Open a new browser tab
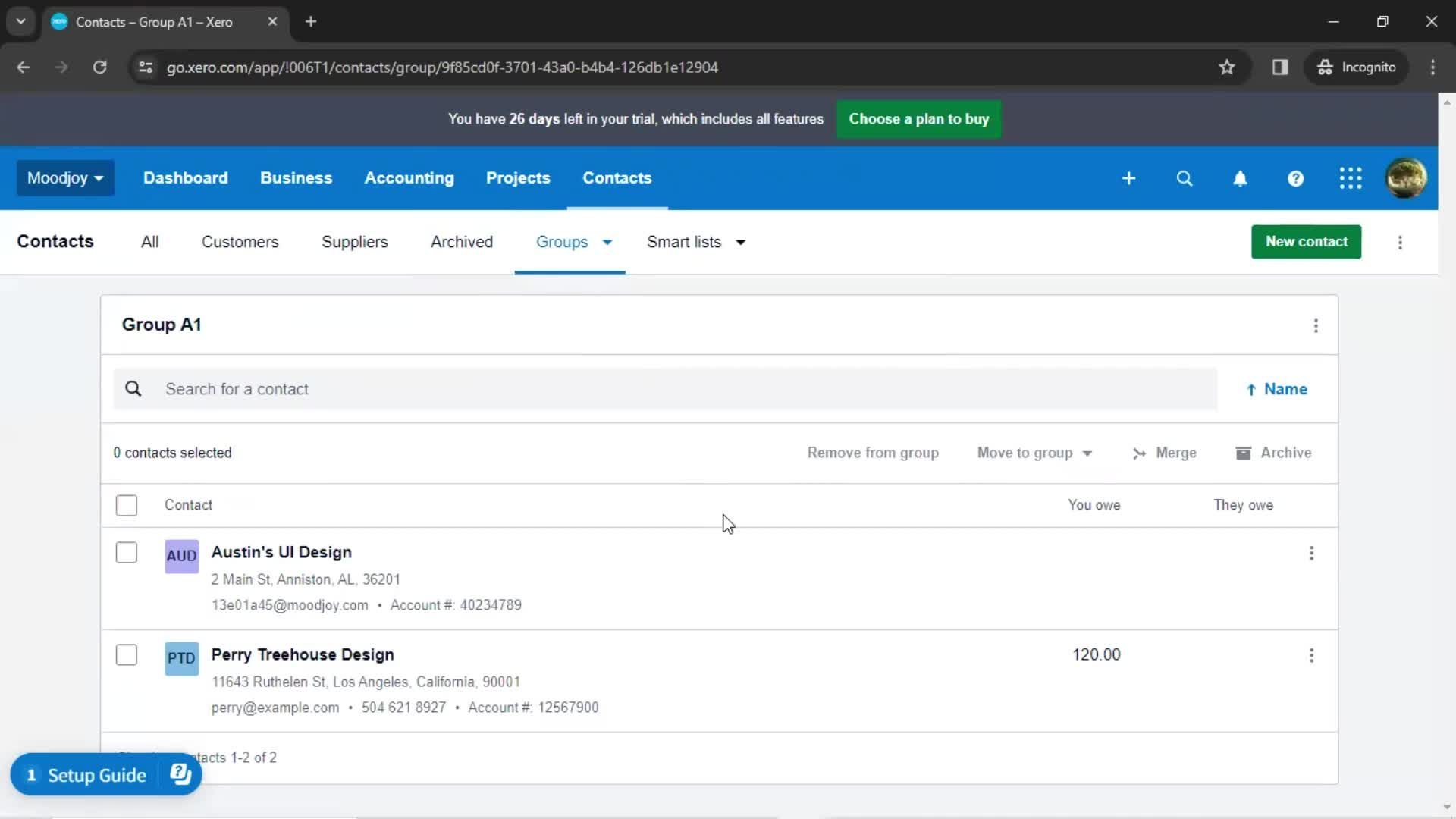Screen dimensions: 1456x819 click(310, 22)
